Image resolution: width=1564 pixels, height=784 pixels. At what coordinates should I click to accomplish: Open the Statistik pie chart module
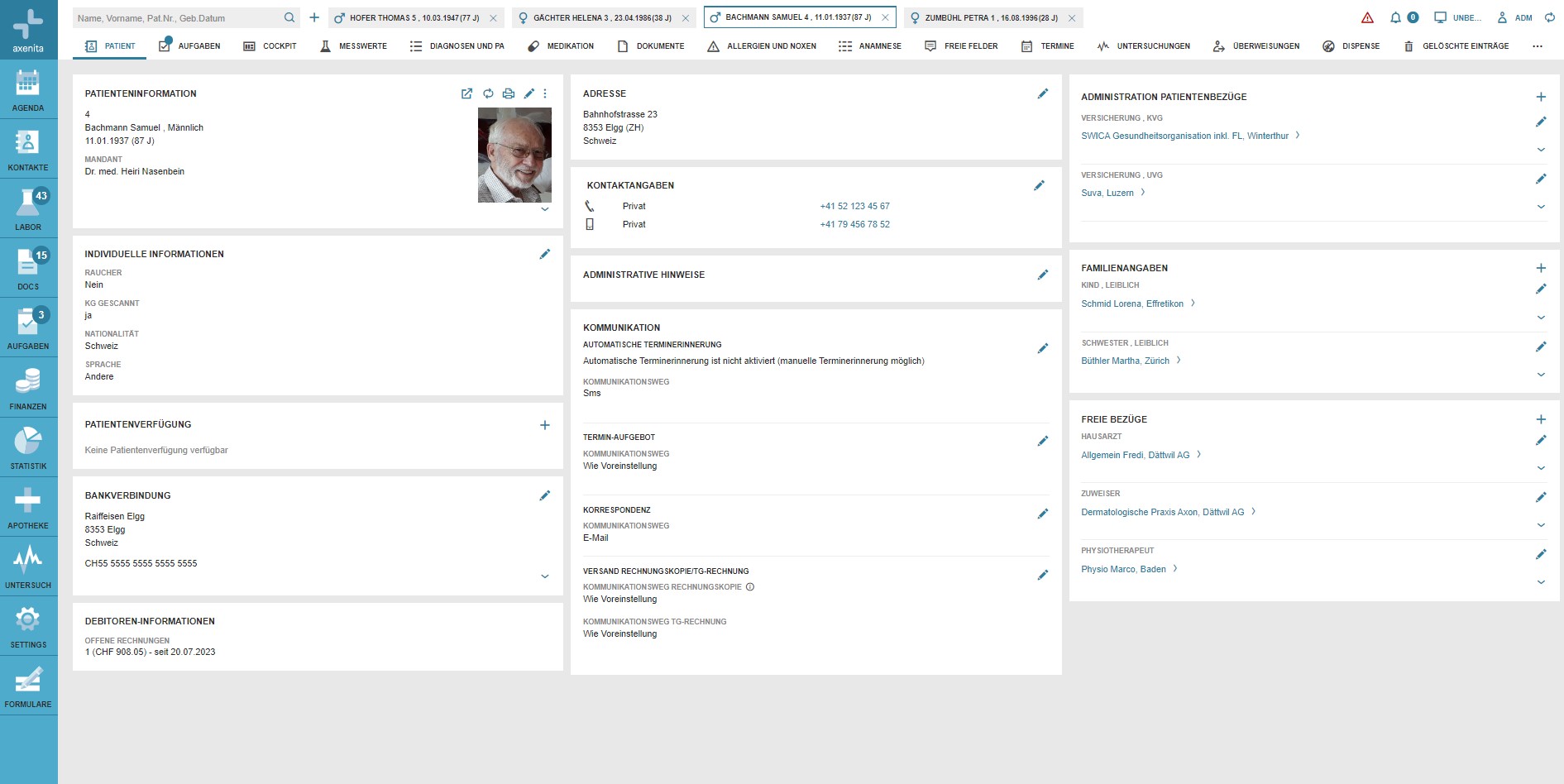pyautogui.click(x=28, y=447)
